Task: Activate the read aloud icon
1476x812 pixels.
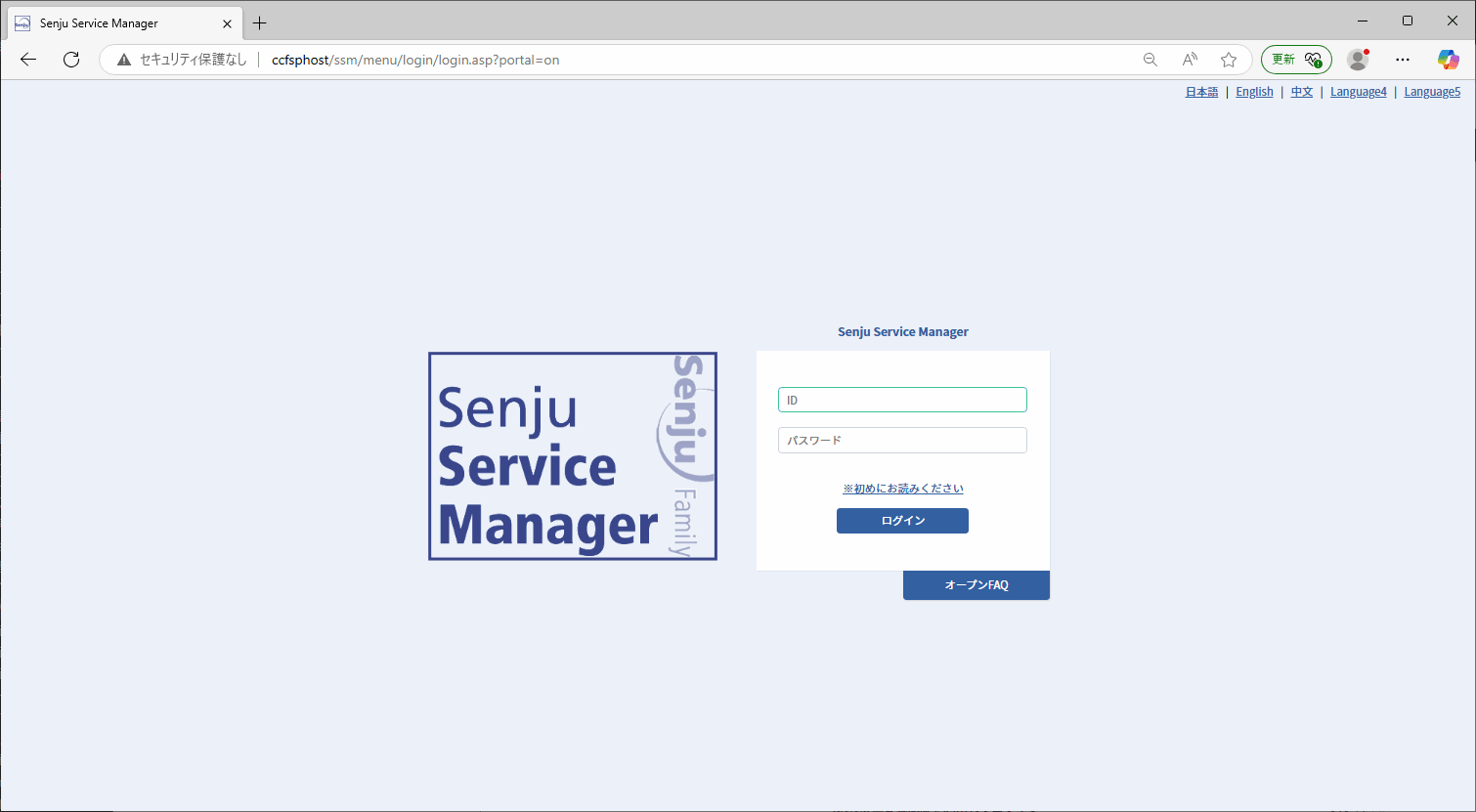Action: pos(1190,60)
